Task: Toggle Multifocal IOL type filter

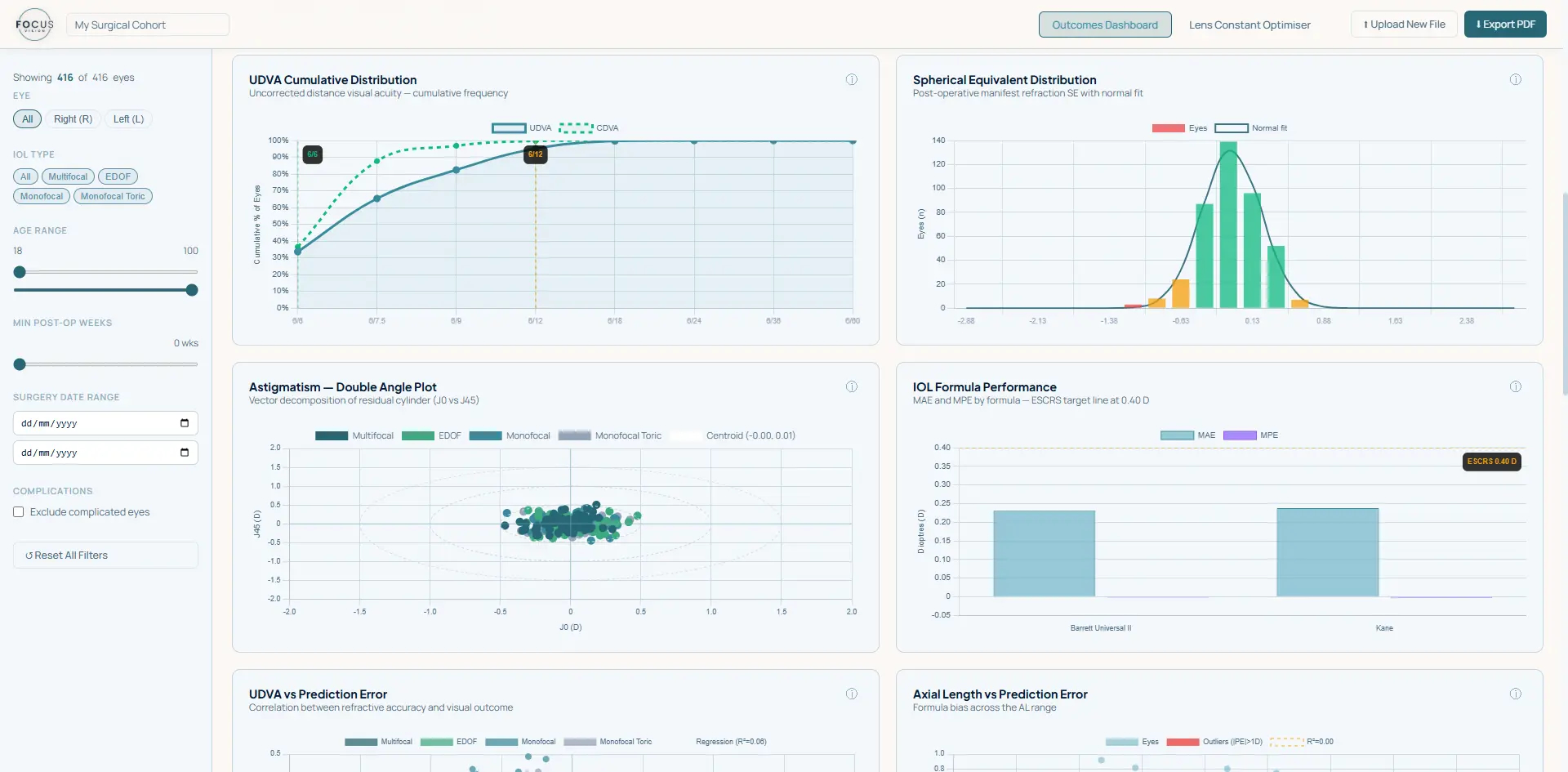Action: click(68, 176)
